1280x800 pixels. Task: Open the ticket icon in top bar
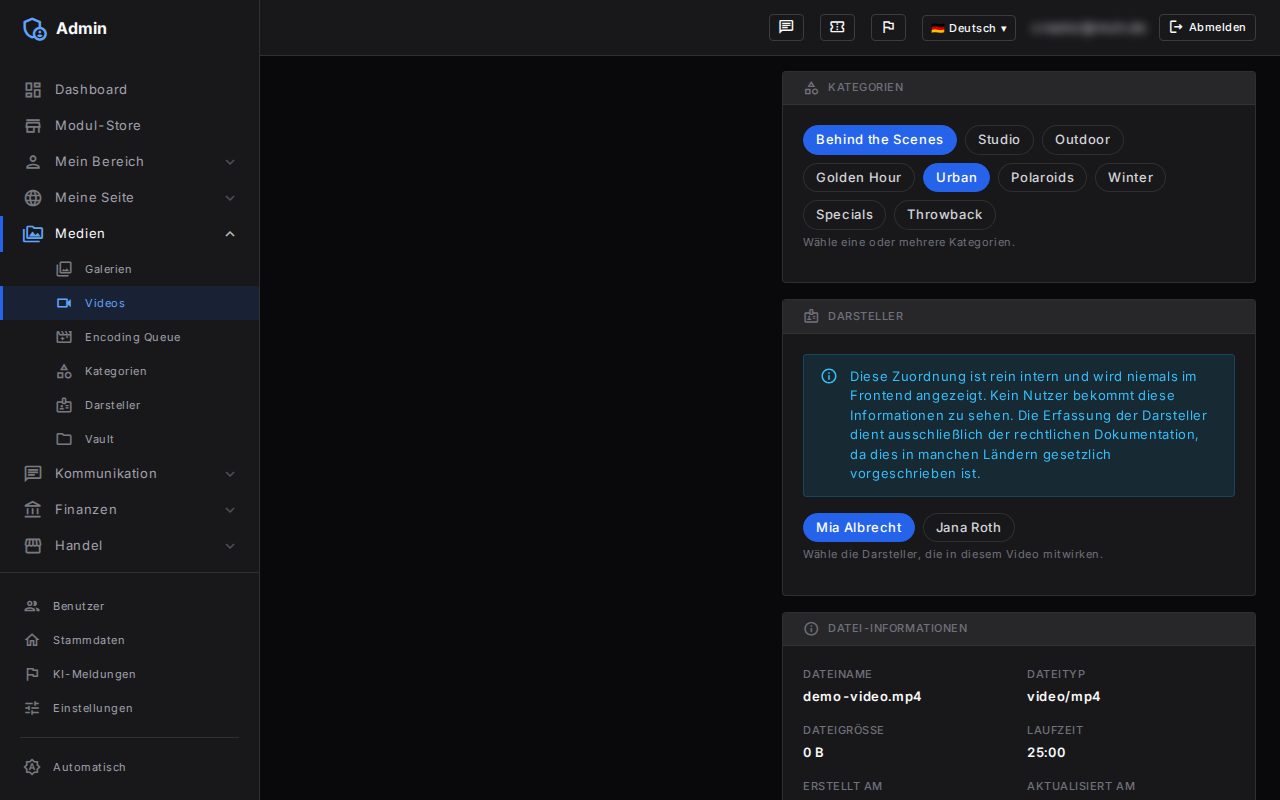pyautogui.click(x=837, y=27)
